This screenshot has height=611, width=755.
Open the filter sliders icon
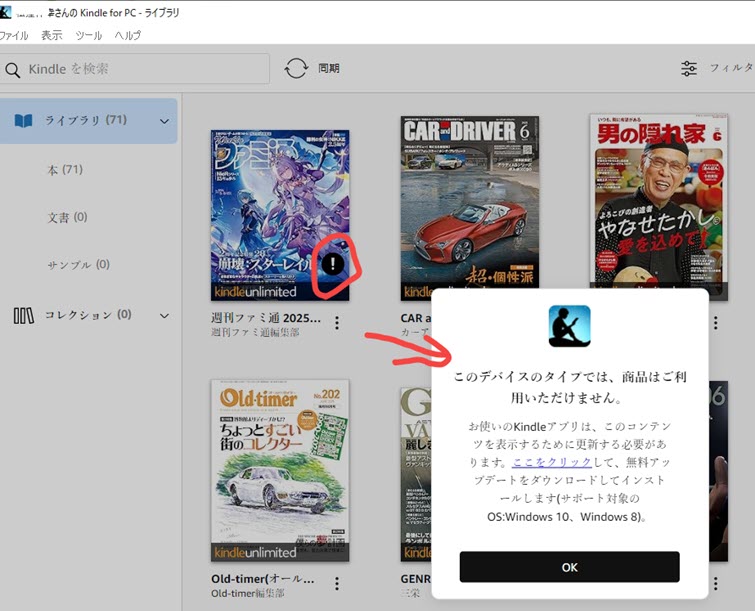pyautogui.click(x=689, y=68)
